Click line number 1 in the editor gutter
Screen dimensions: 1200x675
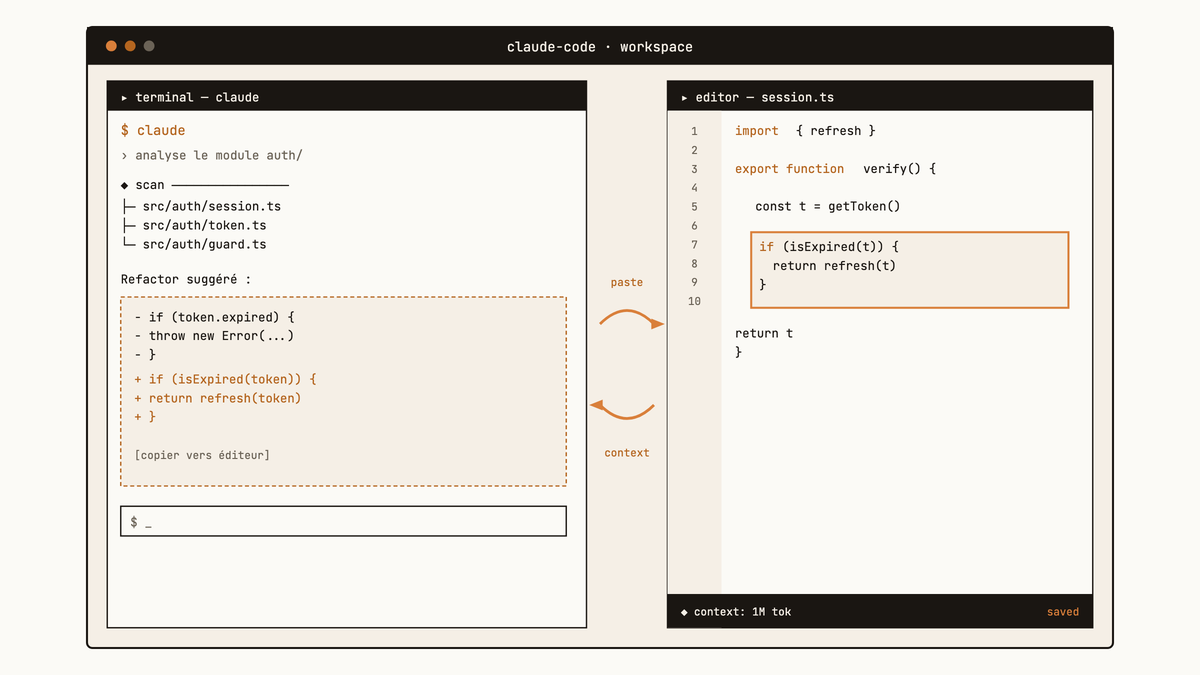(694, 131)
